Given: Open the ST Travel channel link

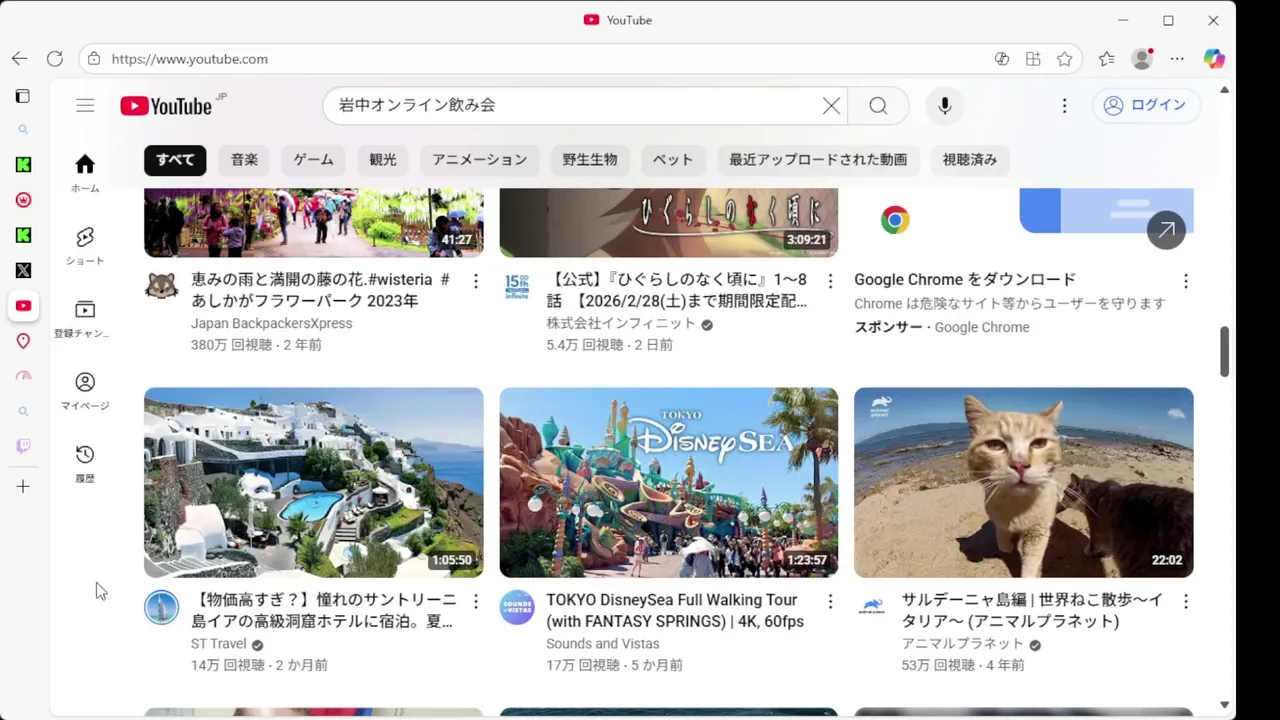Looking at the screenshot, I should click(219, 644).
